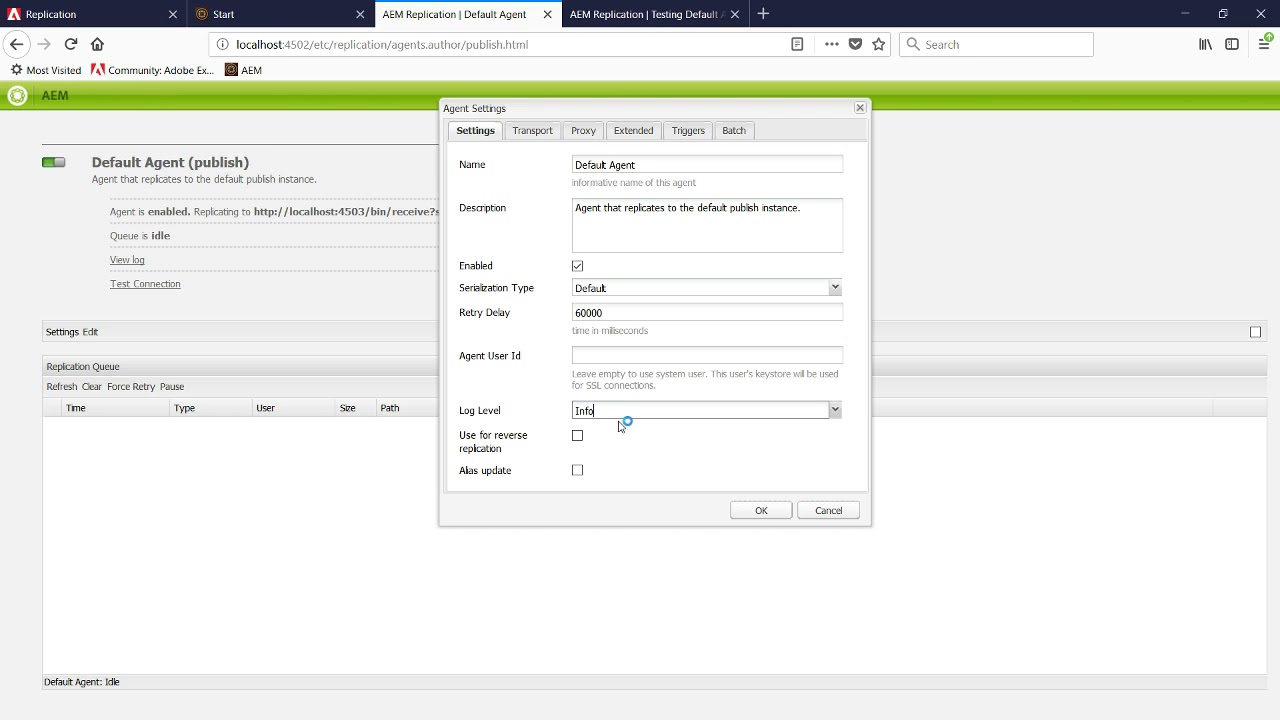Image resolution: width=1280 pixels, height=720 pixels.
Task: Click the AEM logo icon in header
Action: [17, 95]
